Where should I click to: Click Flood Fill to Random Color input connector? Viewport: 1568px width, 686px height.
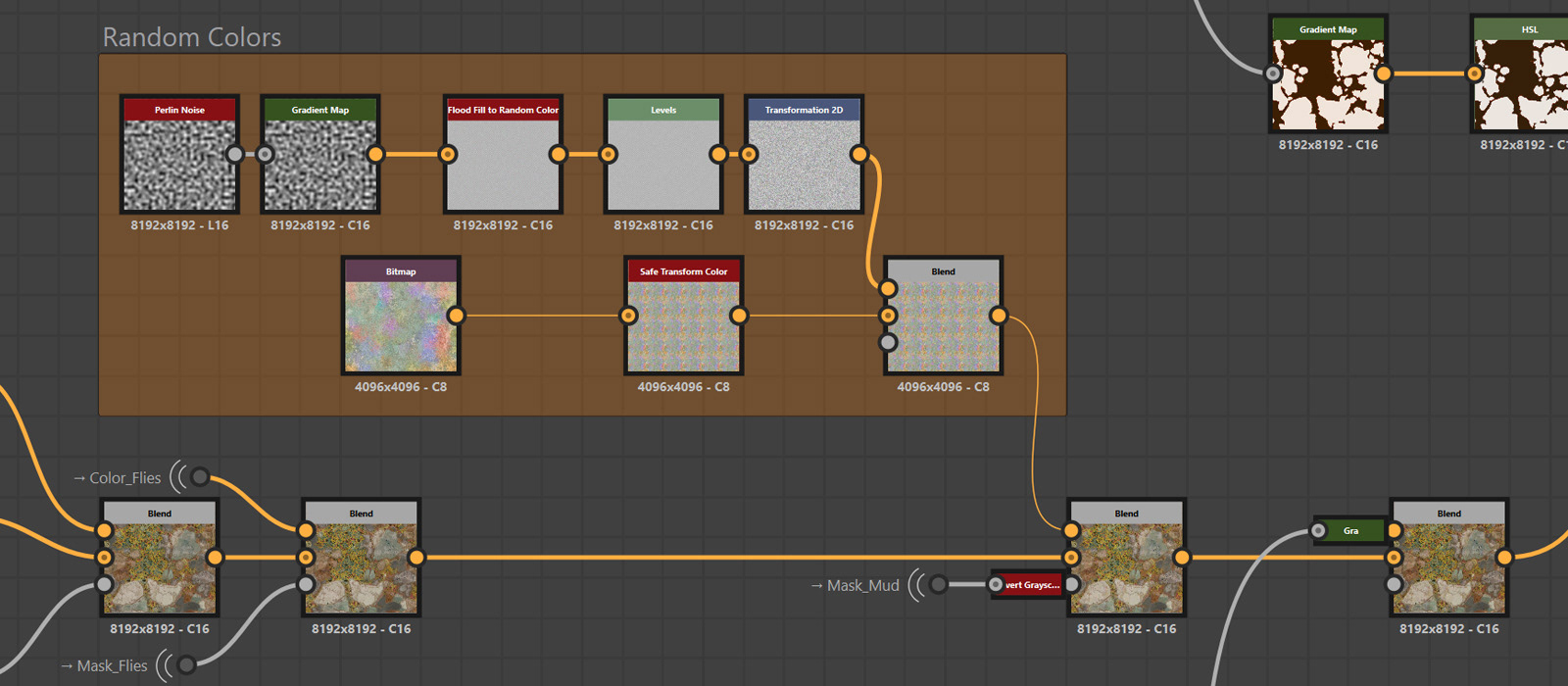click(x=448, y=154)
